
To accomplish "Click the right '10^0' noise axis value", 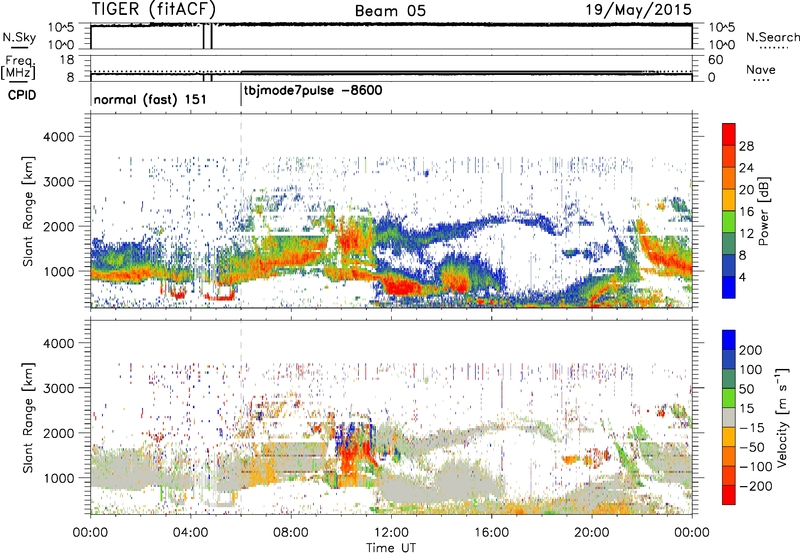I will [722, 45].
